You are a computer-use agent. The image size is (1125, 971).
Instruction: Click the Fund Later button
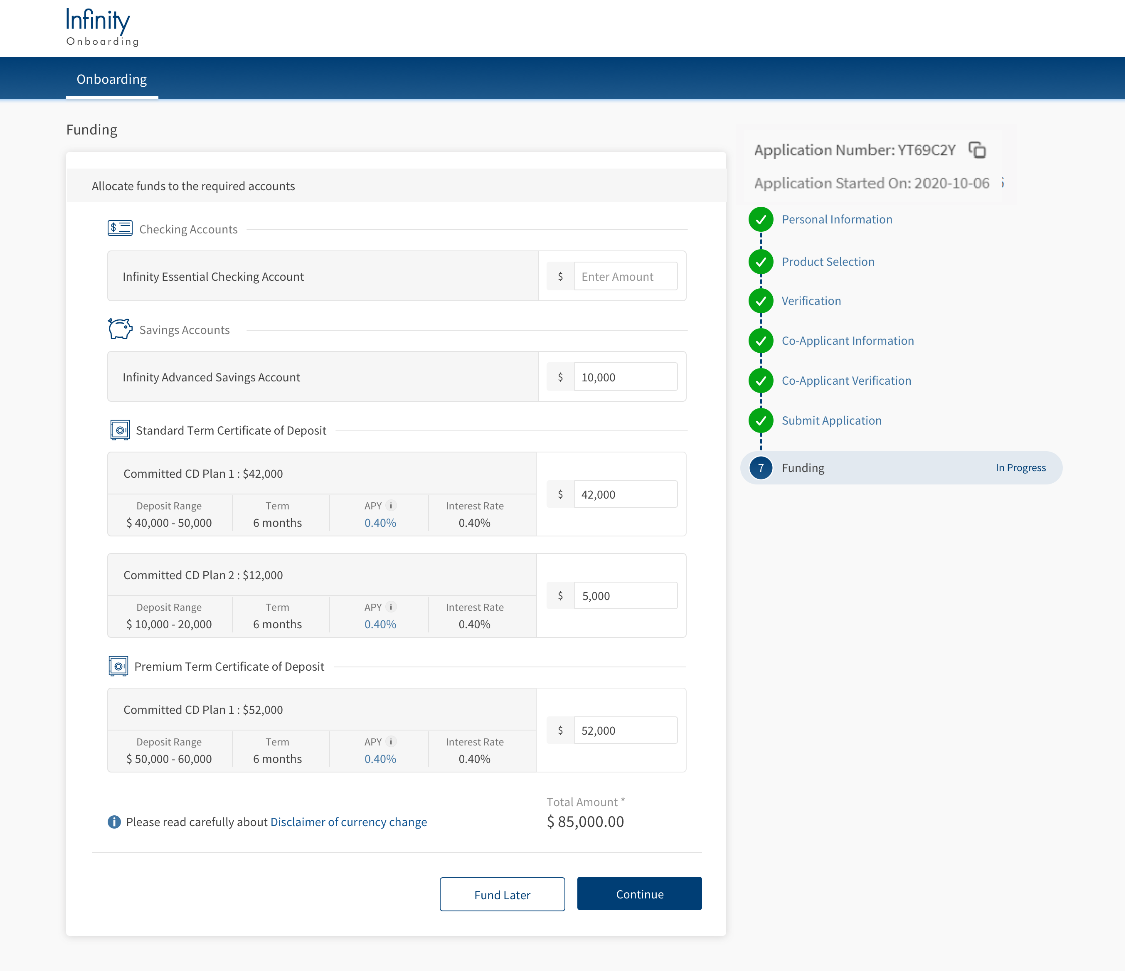tap(502, 894)
